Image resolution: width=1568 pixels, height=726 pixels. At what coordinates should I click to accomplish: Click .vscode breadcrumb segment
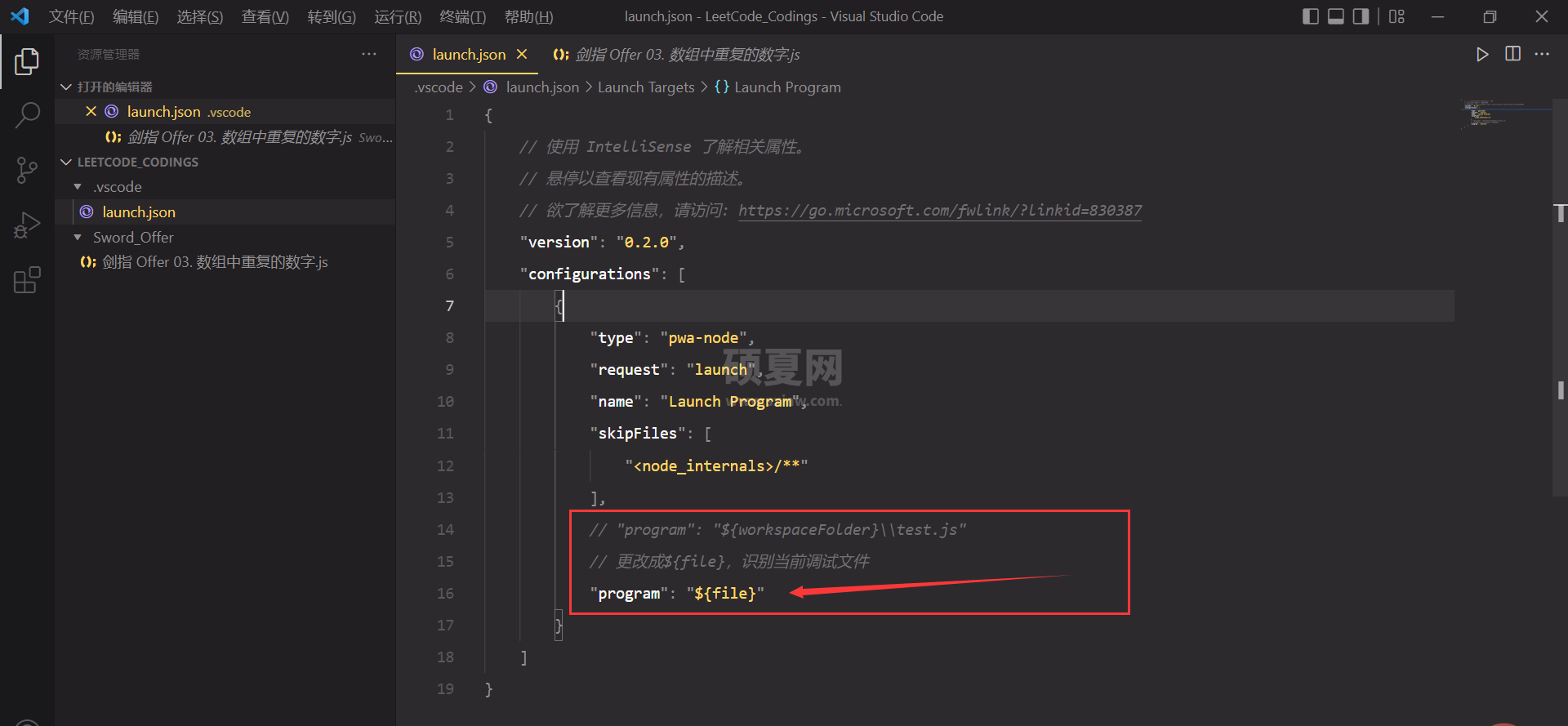tap(439, 87)
